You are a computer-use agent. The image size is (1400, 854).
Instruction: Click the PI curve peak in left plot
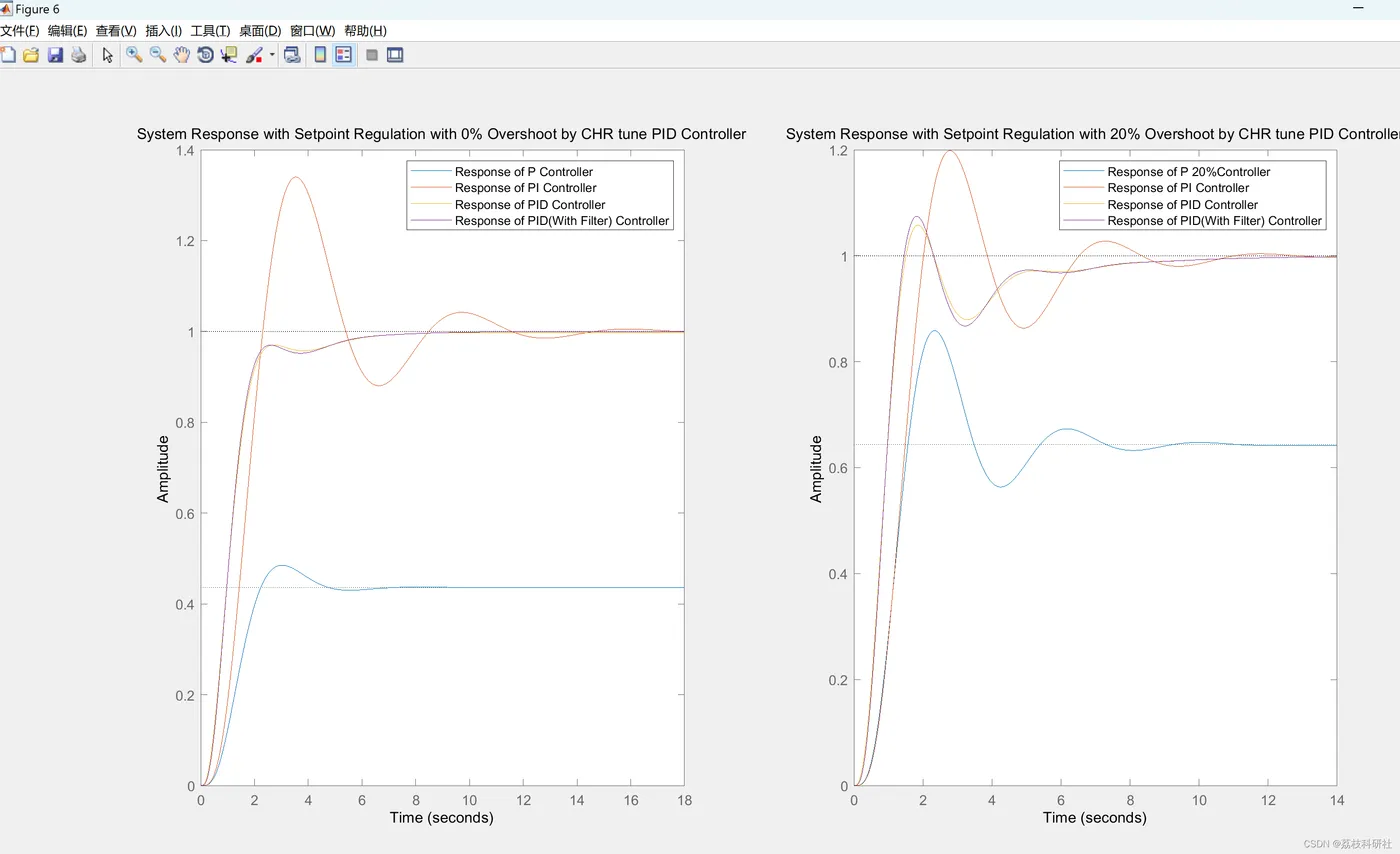pyautogui.click(x=295, y=177)
